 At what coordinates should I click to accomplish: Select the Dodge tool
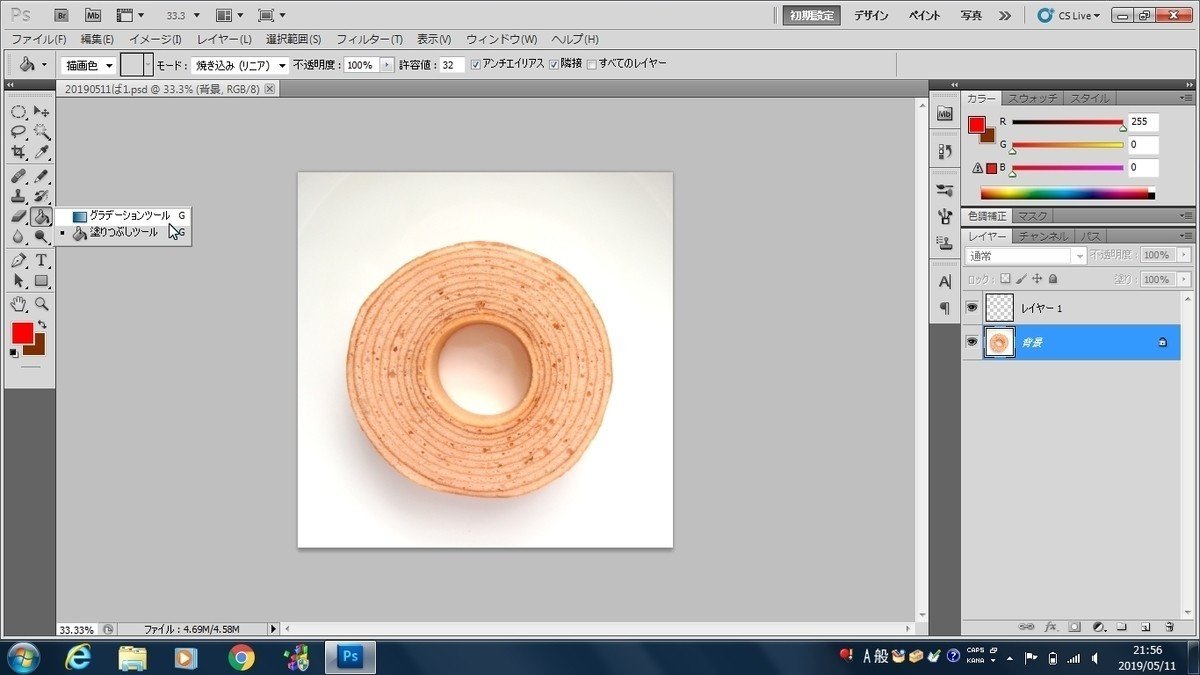[41, 237]
